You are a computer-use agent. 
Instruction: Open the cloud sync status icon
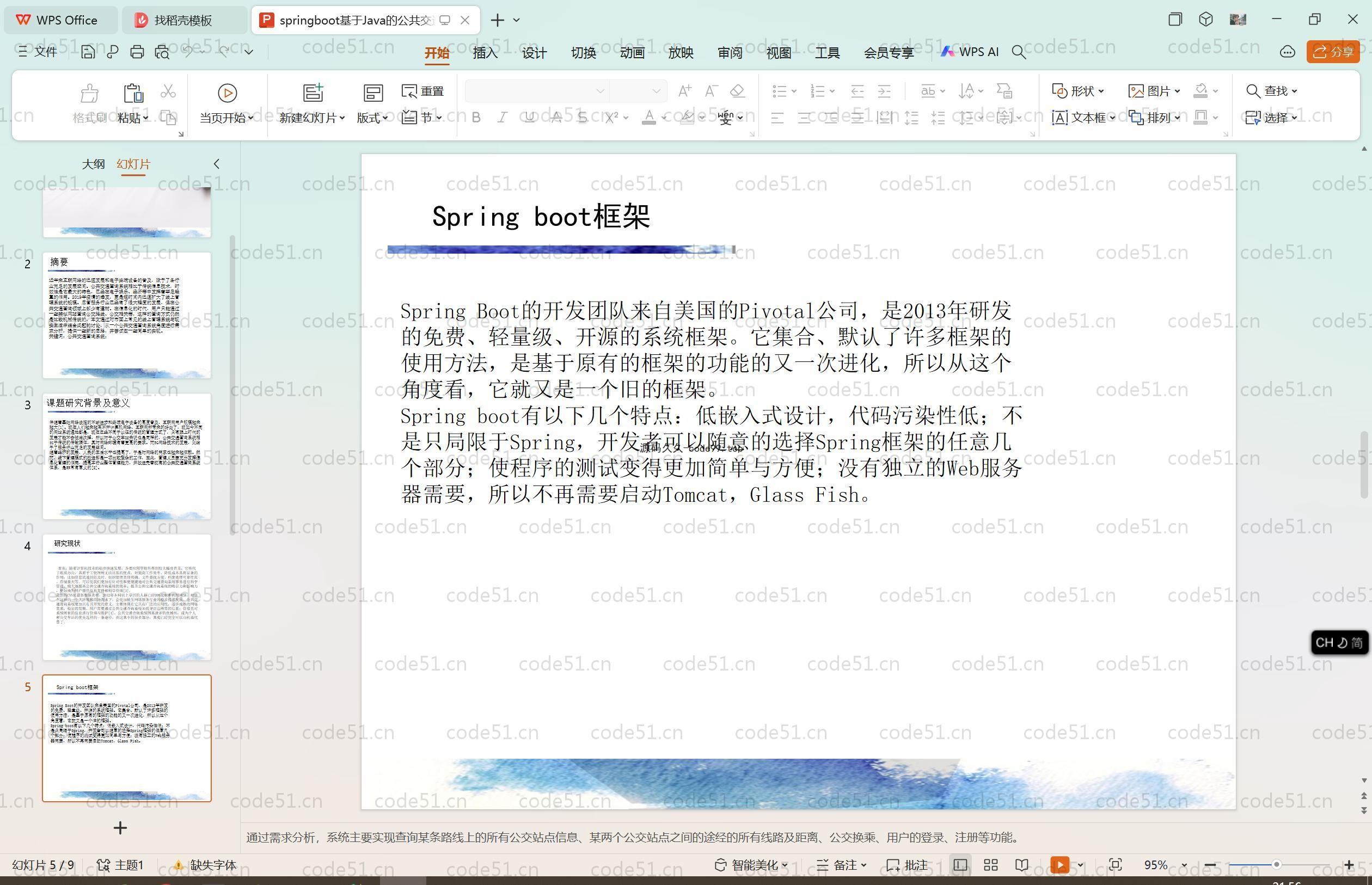tap(1288, 52)
